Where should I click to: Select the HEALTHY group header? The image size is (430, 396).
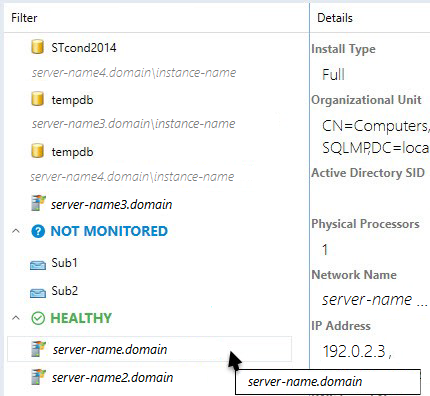[81, 318]
